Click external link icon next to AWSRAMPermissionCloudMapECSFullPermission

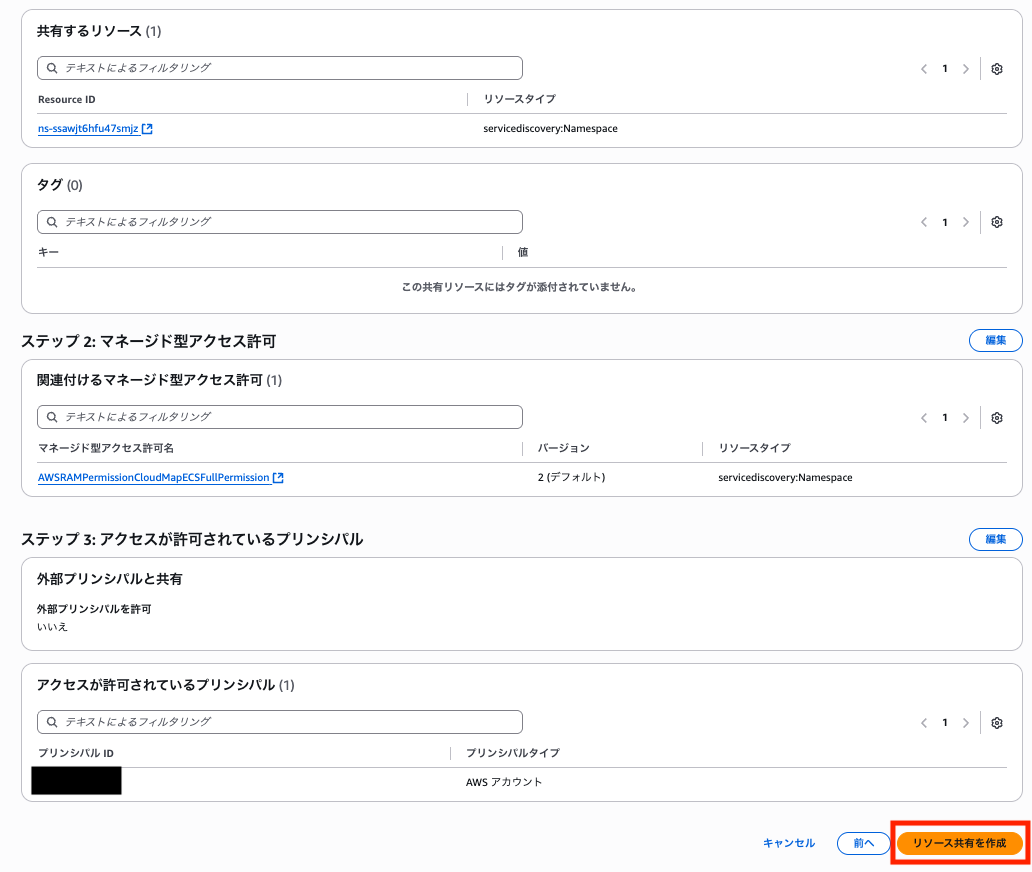click(x=278, y=478)
